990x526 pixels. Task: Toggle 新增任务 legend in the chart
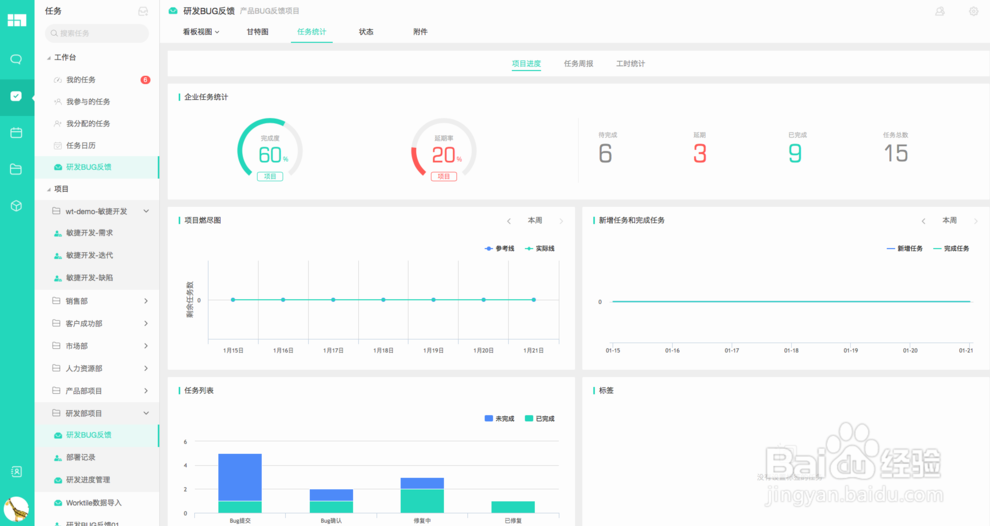pos(904,248)
